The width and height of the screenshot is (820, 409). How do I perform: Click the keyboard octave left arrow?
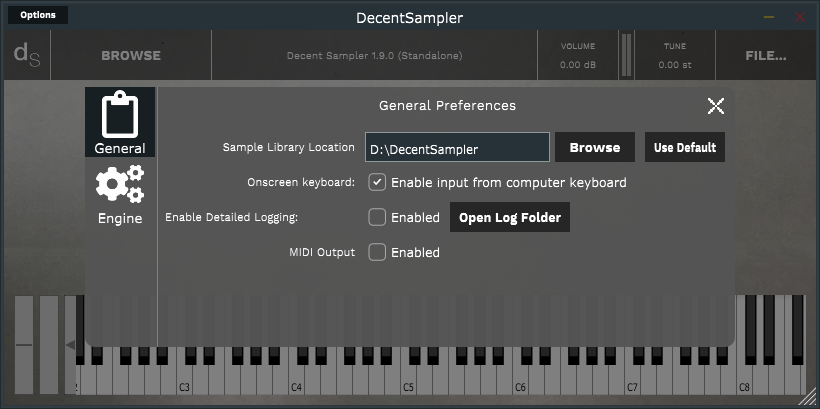[71, 346]
